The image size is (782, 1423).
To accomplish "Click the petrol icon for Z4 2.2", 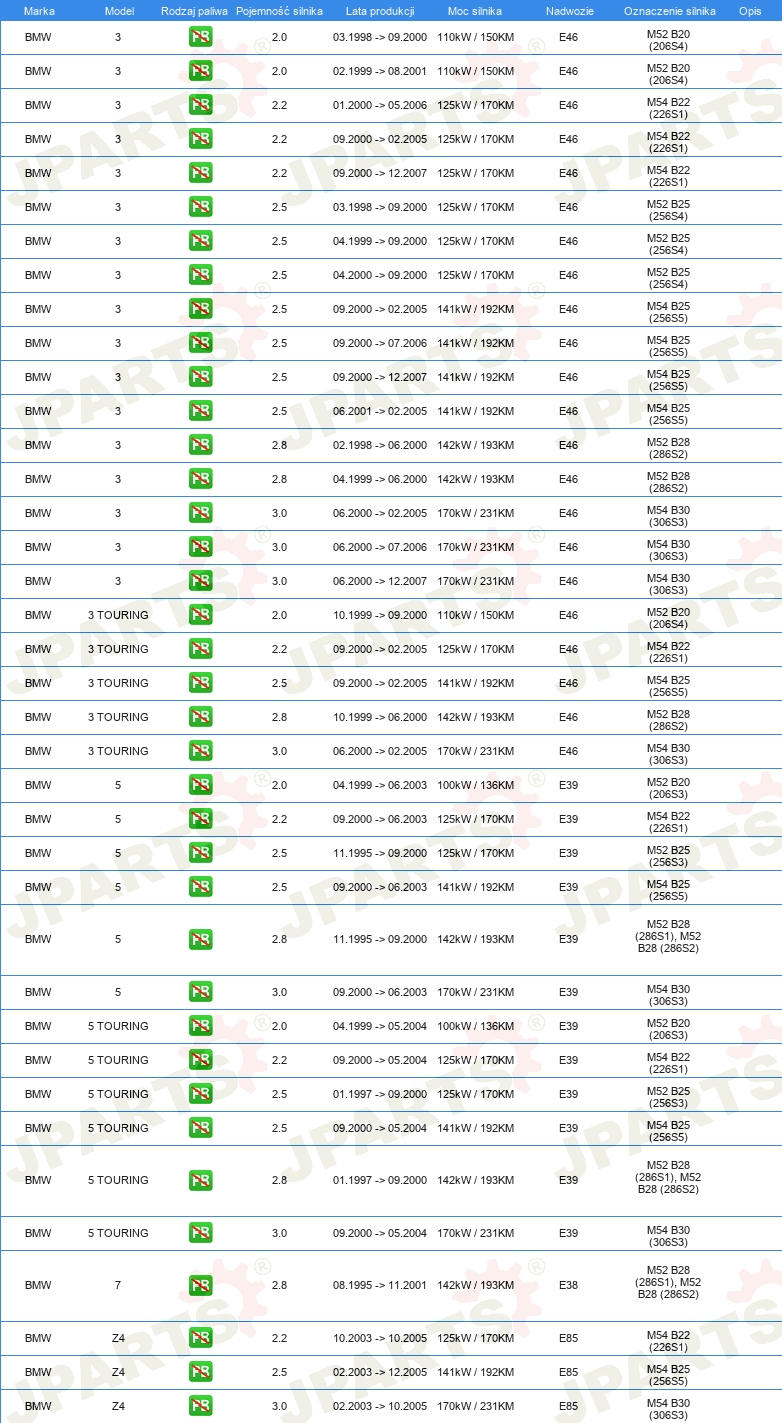I will click(x=200, y=1338).
